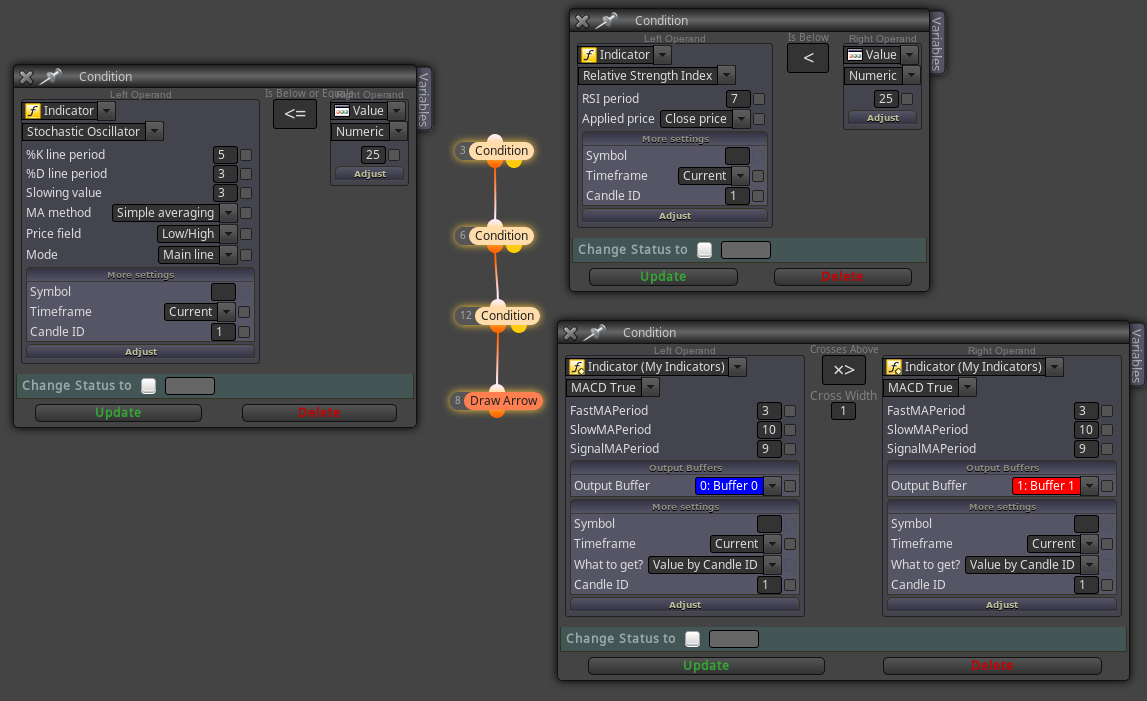Open the Stochastic Oscillator indicator dropdown
The image size is (1147, 701).
click(x=93, y=131)
